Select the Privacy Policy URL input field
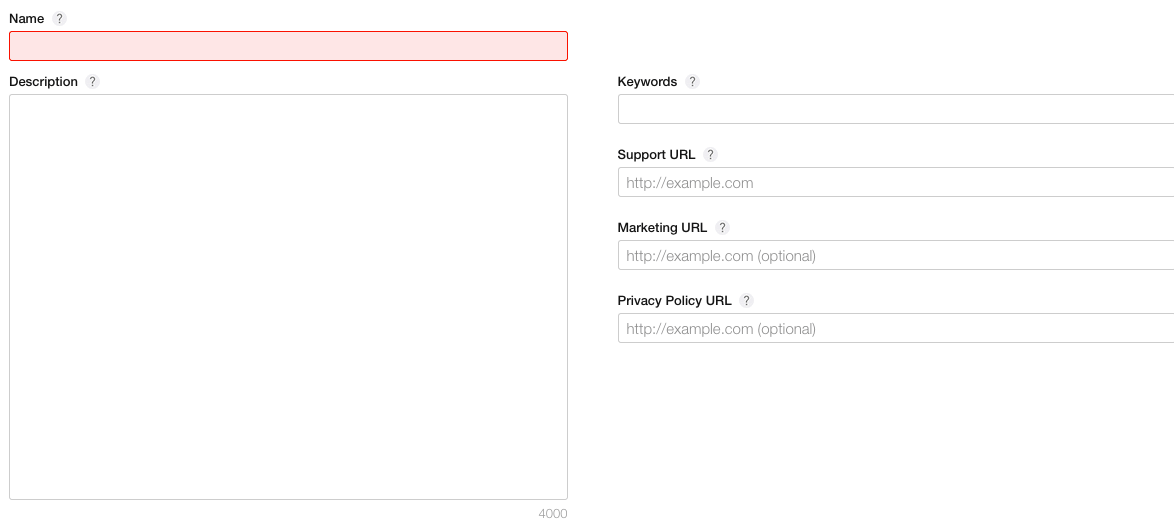 (x=895, y=328)
